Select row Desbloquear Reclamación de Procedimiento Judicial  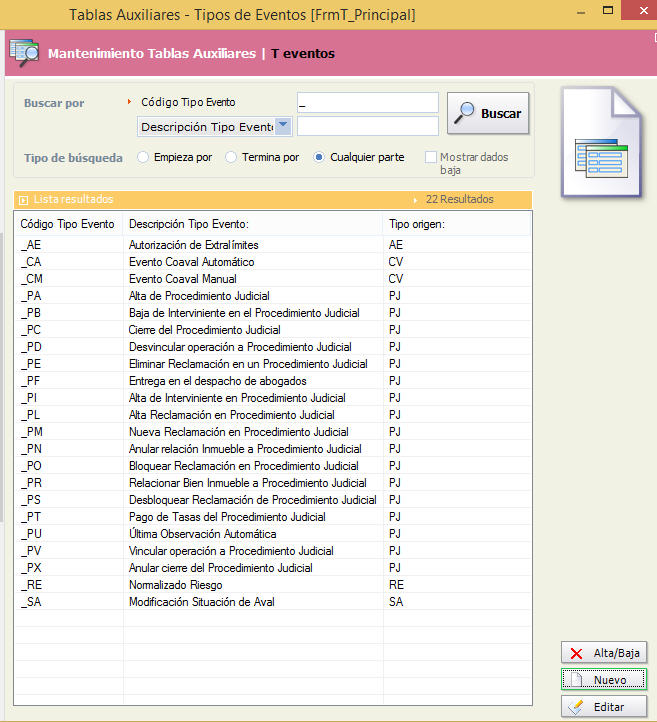click(273, 500)
